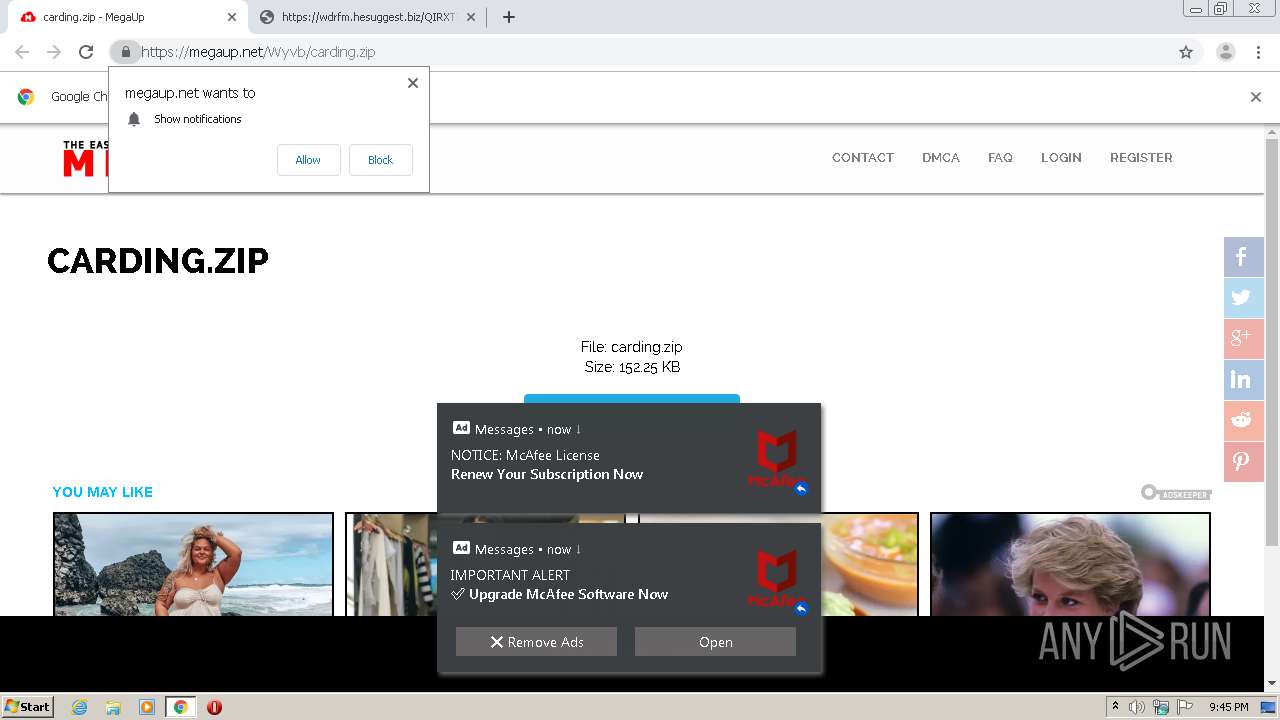Click the Open button in ad popup
The width and height of the screenshot is (1280, 720).
click(x=715, y=642)
